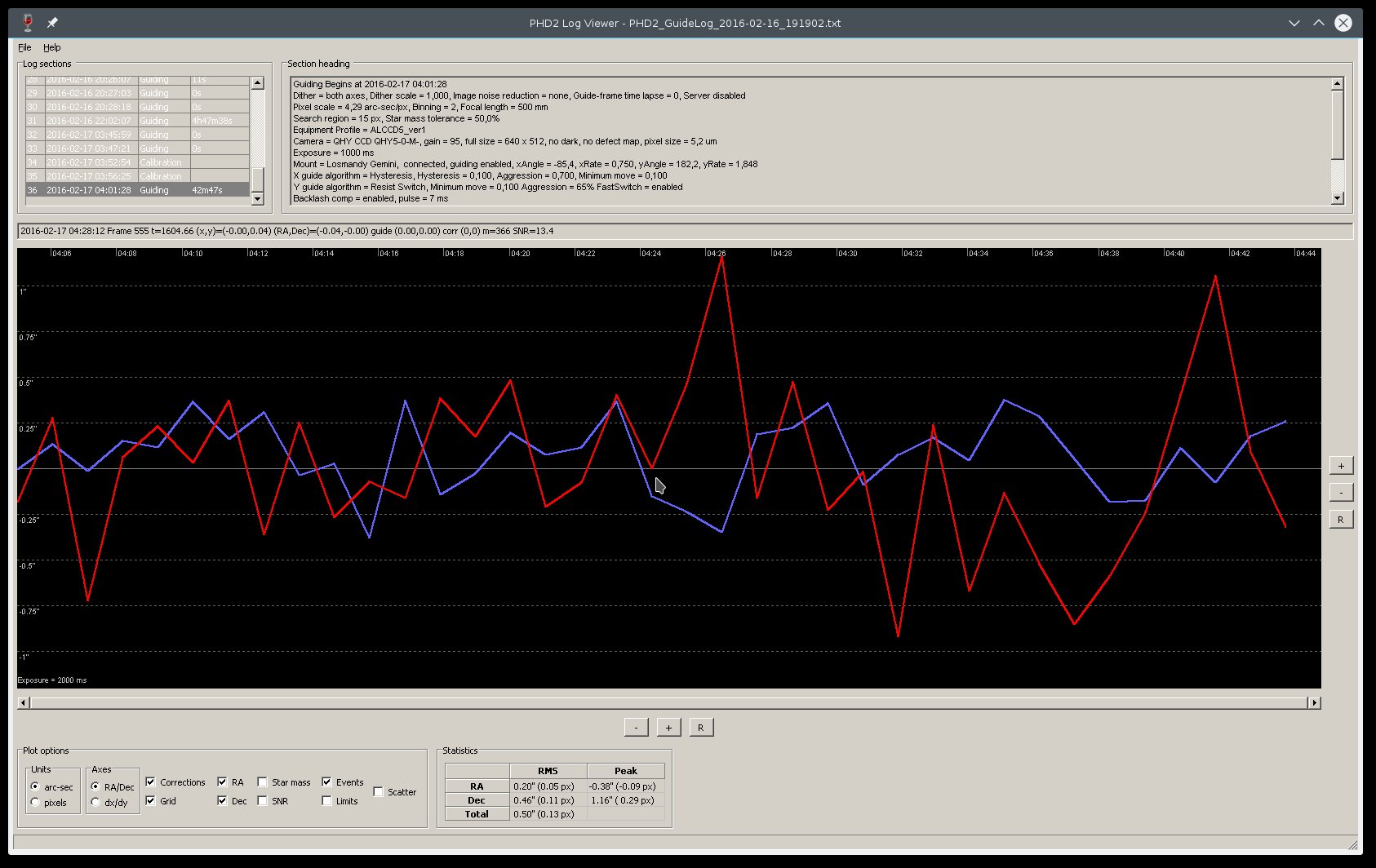
Task: Toggle the Events checkbox
Action: coord(326,782)
